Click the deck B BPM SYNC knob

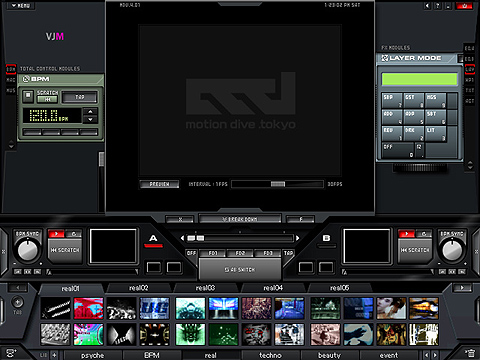452,250
